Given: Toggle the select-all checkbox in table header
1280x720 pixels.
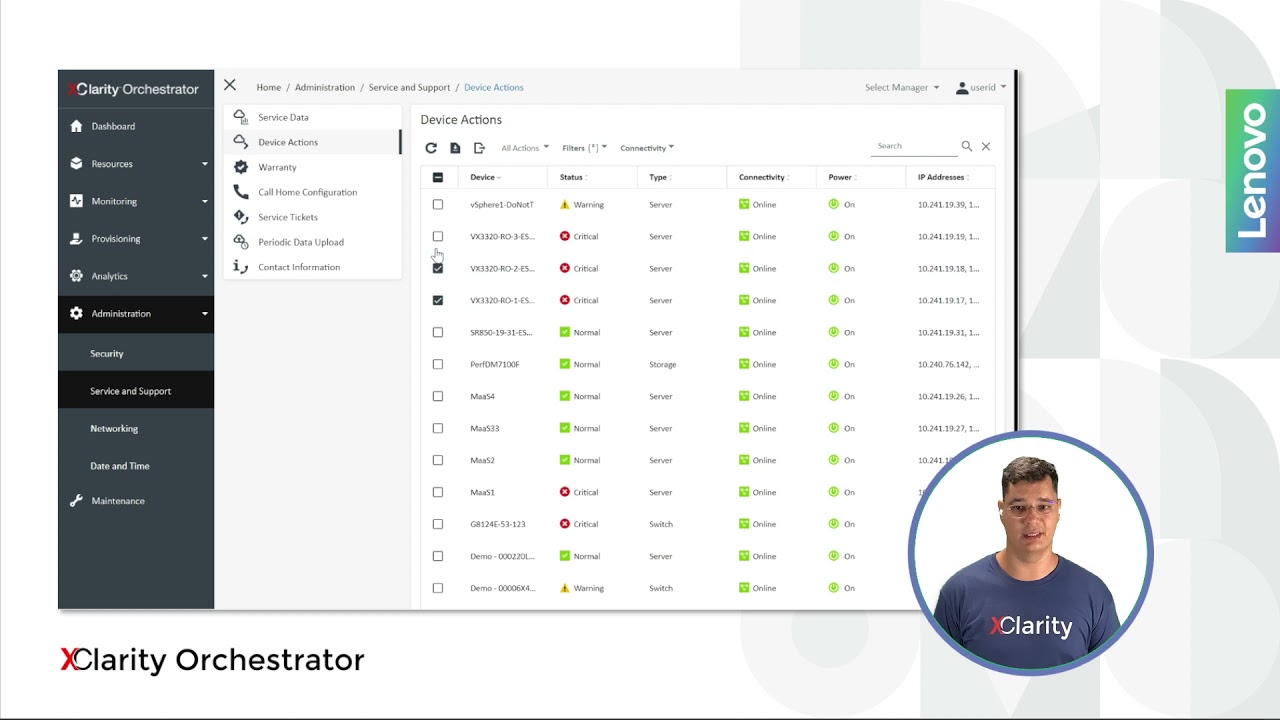Looking at the screenshot, I should pyautogui.click(x=438, y=177).
